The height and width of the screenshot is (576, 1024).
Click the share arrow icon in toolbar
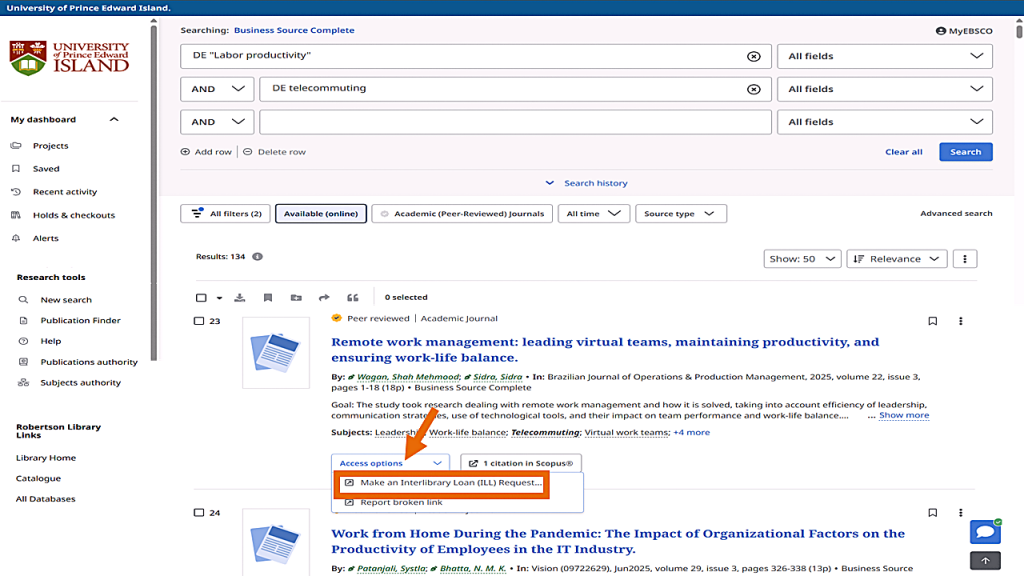tap(324, 297)
